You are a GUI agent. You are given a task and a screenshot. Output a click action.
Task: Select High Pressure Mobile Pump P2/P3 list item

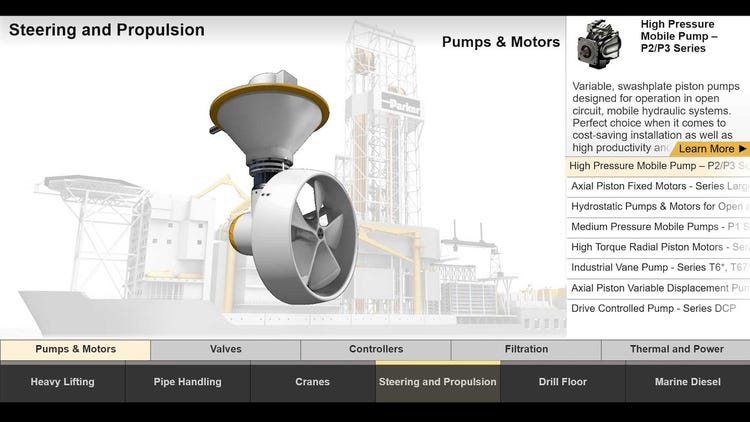tap(658, 166)
